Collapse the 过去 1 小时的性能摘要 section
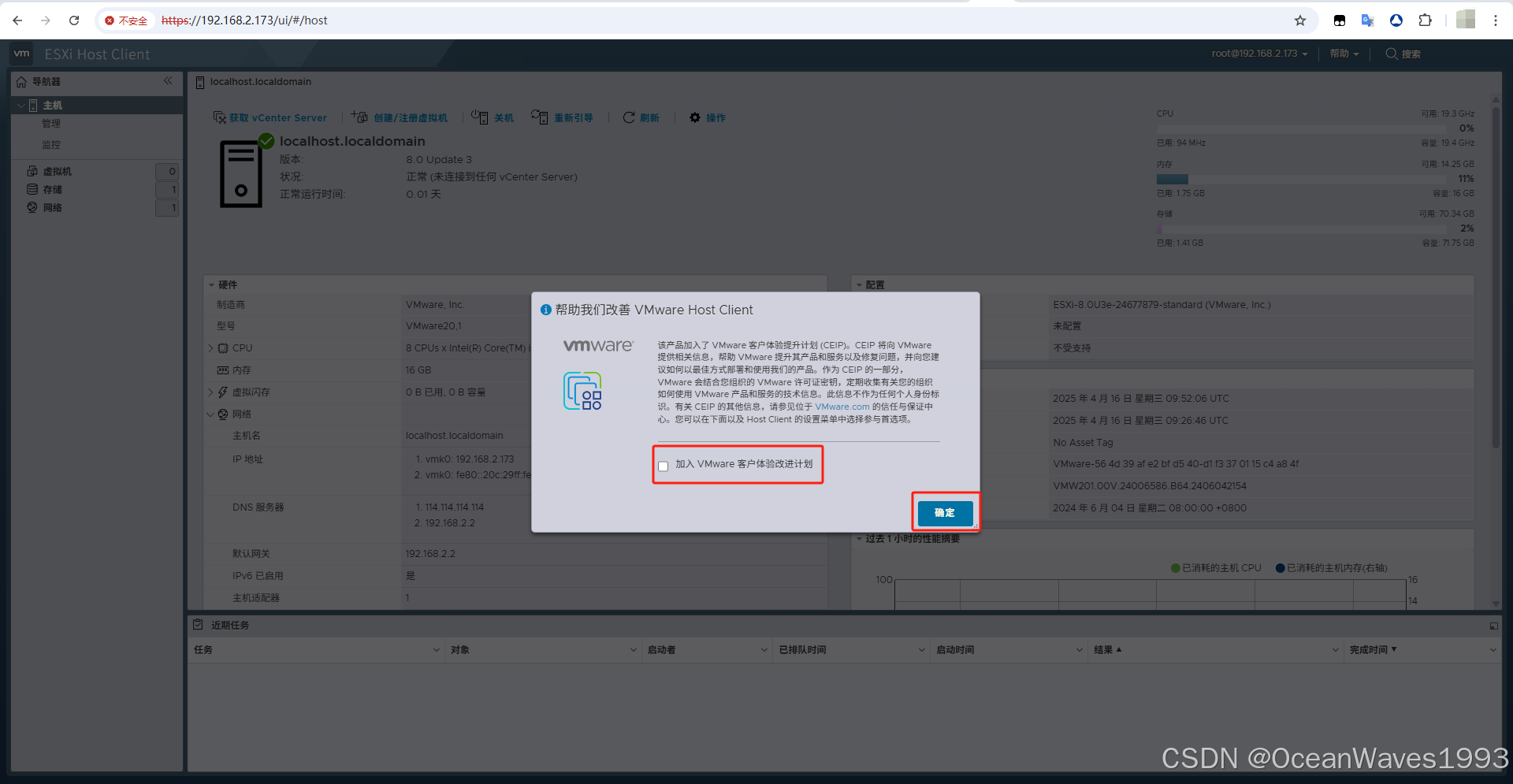The width and height of the screenshot is (1513, 784). tap(859, 539)
